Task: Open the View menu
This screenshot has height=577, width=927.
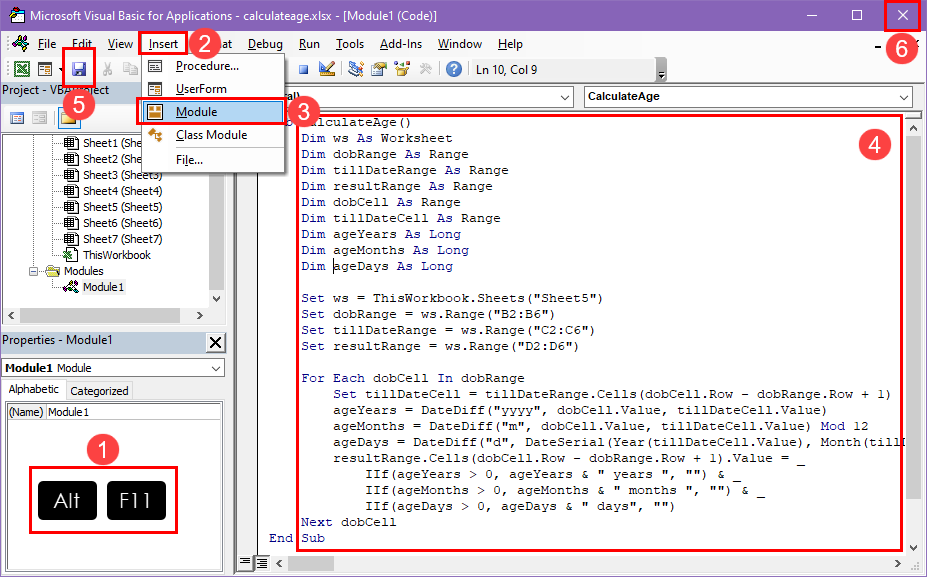Action: (x=120, y=44)
